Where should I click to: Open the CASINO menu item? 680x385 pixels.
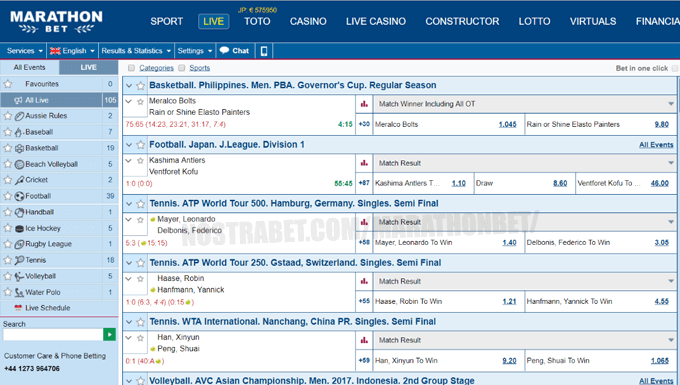308,21
